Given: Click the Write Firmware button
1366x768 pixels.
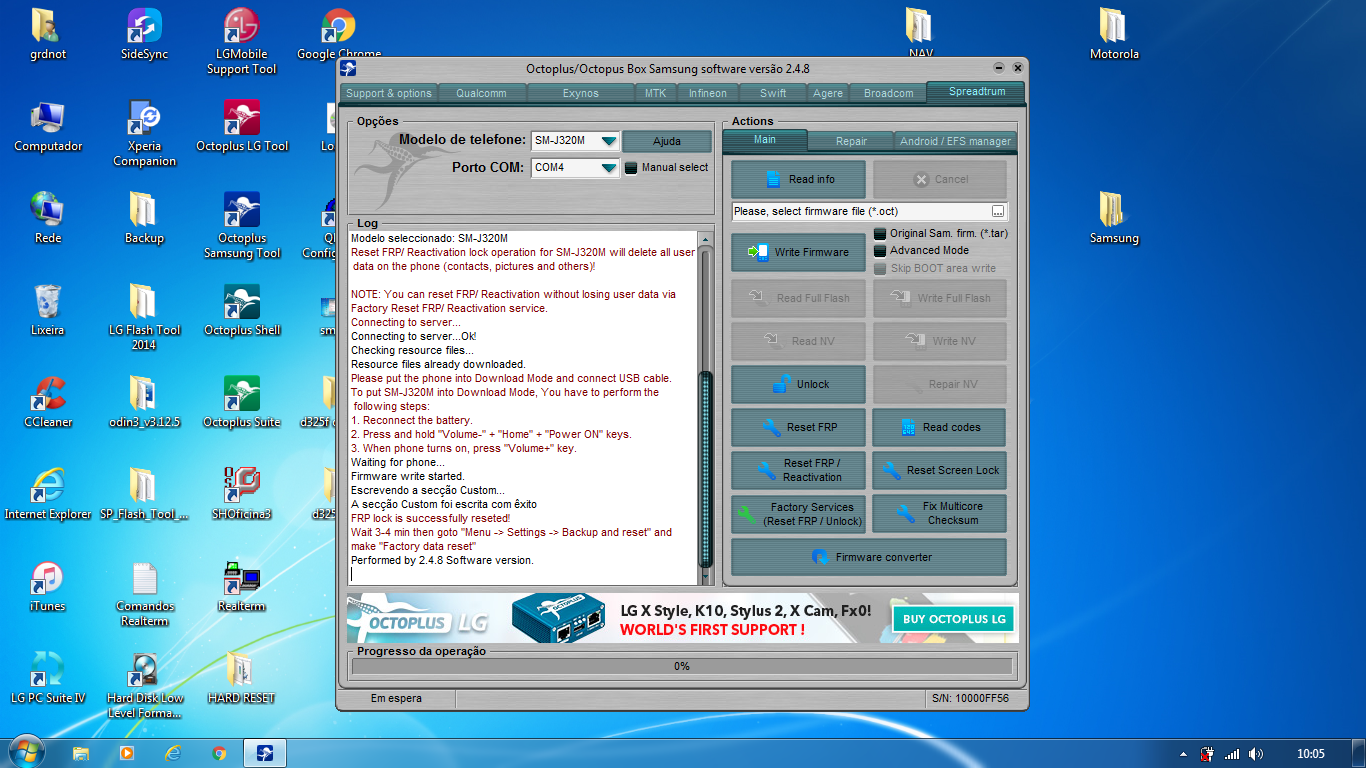Looking at the screenshot, I should point(799,252).
